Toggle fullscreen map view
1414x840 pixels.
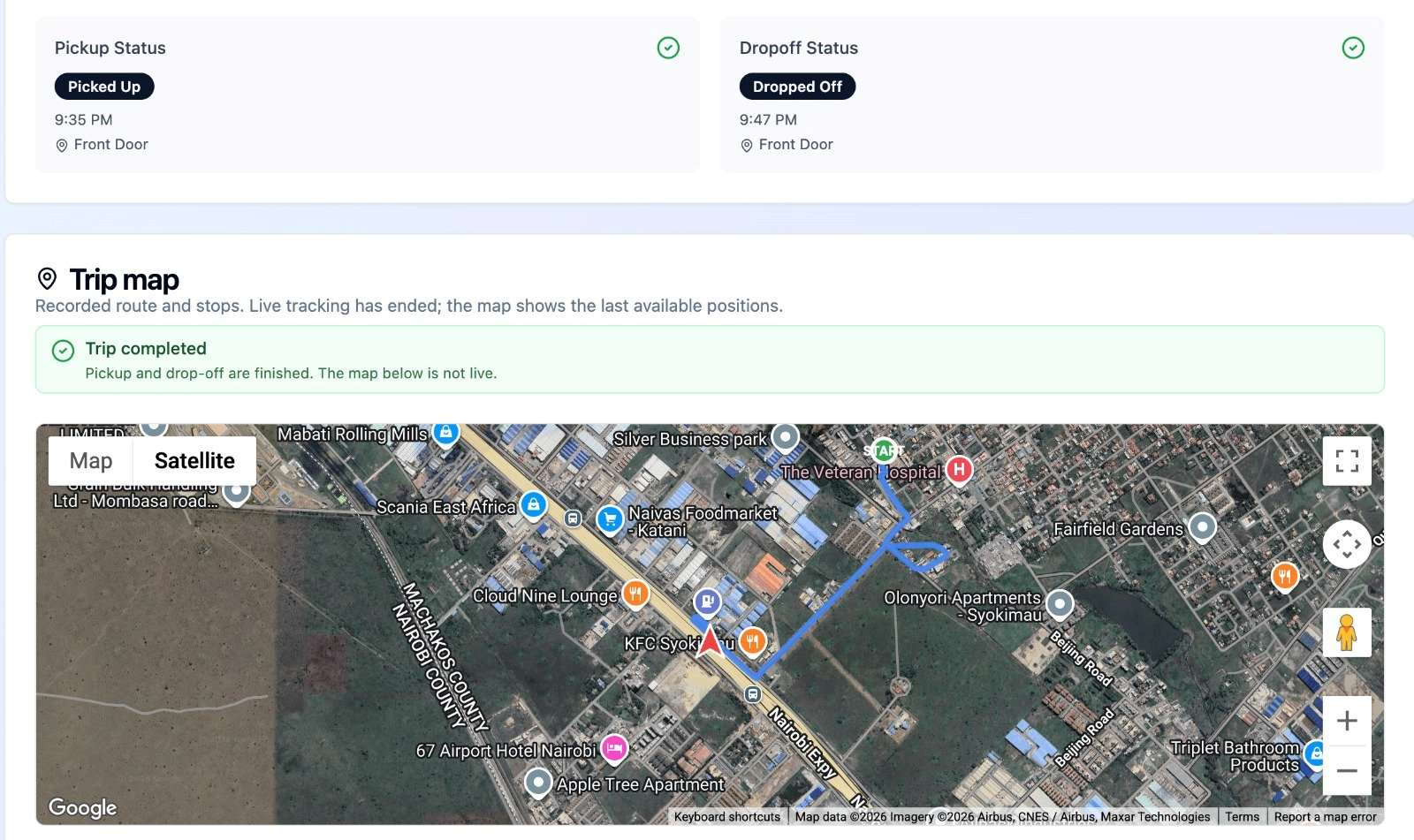coord(1347,461)
